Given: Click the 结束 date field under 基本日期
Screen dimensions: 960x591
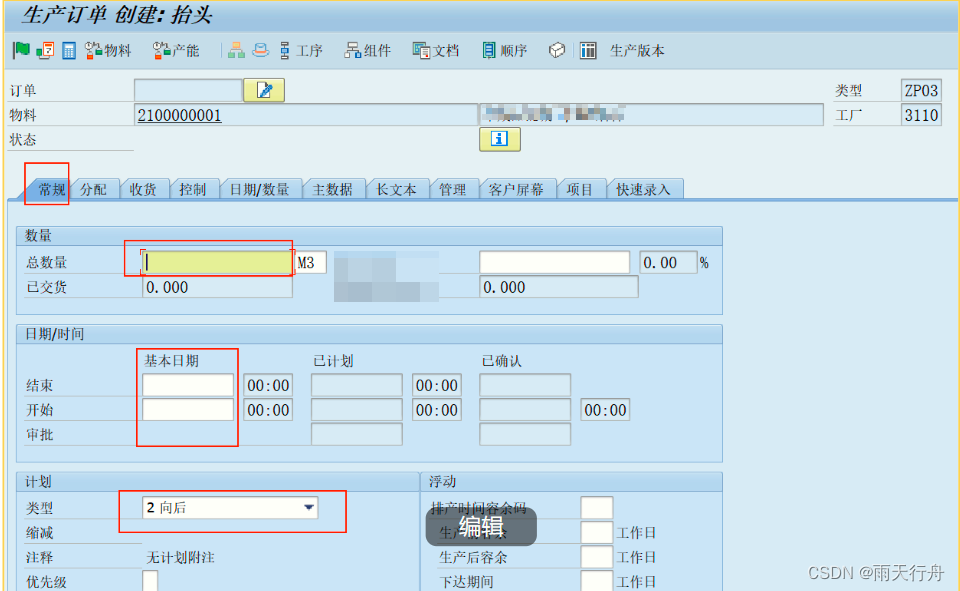Looking at the screenshot, I should tap(187, 384).
